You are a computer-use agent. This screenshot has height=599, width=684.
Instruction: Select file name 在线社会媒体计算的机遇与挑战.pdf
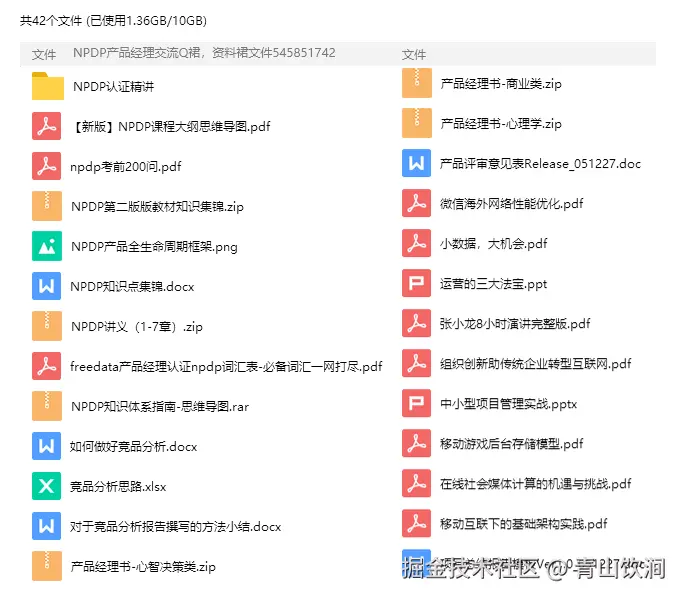click(x=536, y=484)
